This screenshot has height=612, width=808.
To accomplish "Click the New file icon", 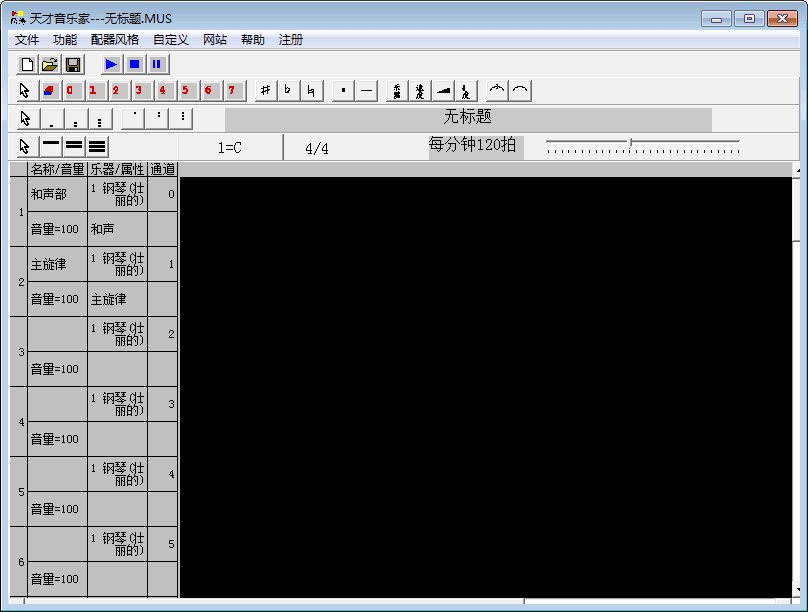I will [27, 64].
